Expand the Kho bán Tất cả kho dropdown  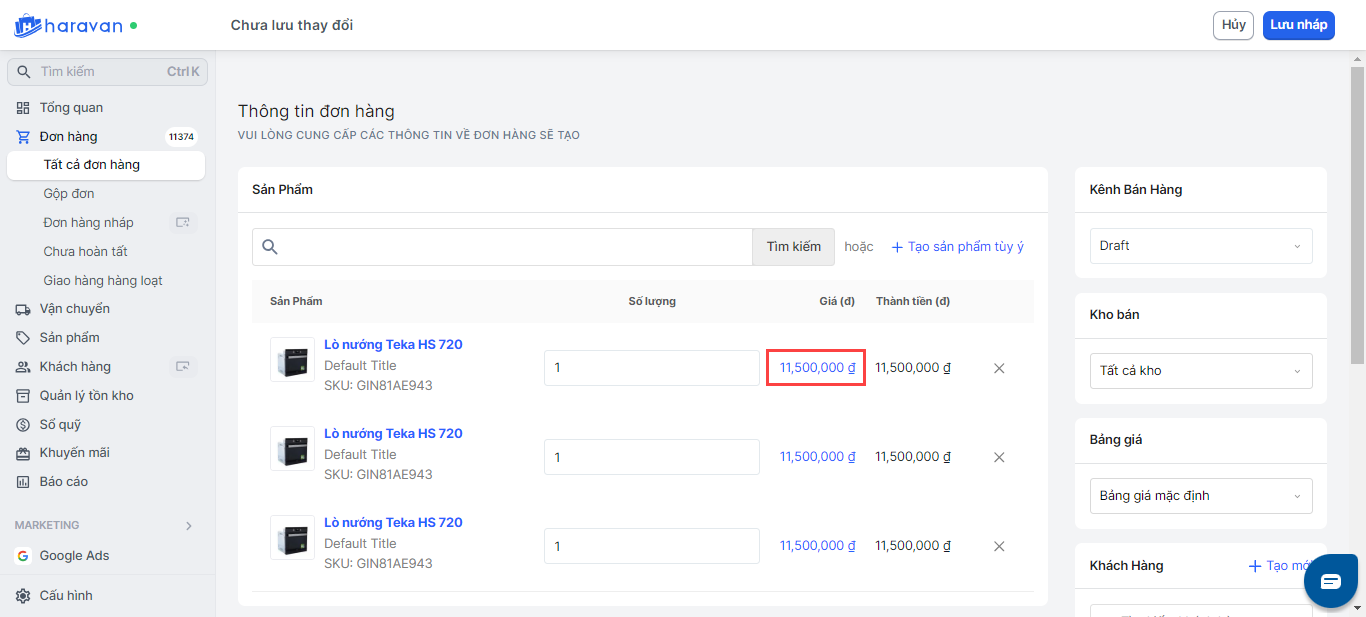coord(1200,371)
